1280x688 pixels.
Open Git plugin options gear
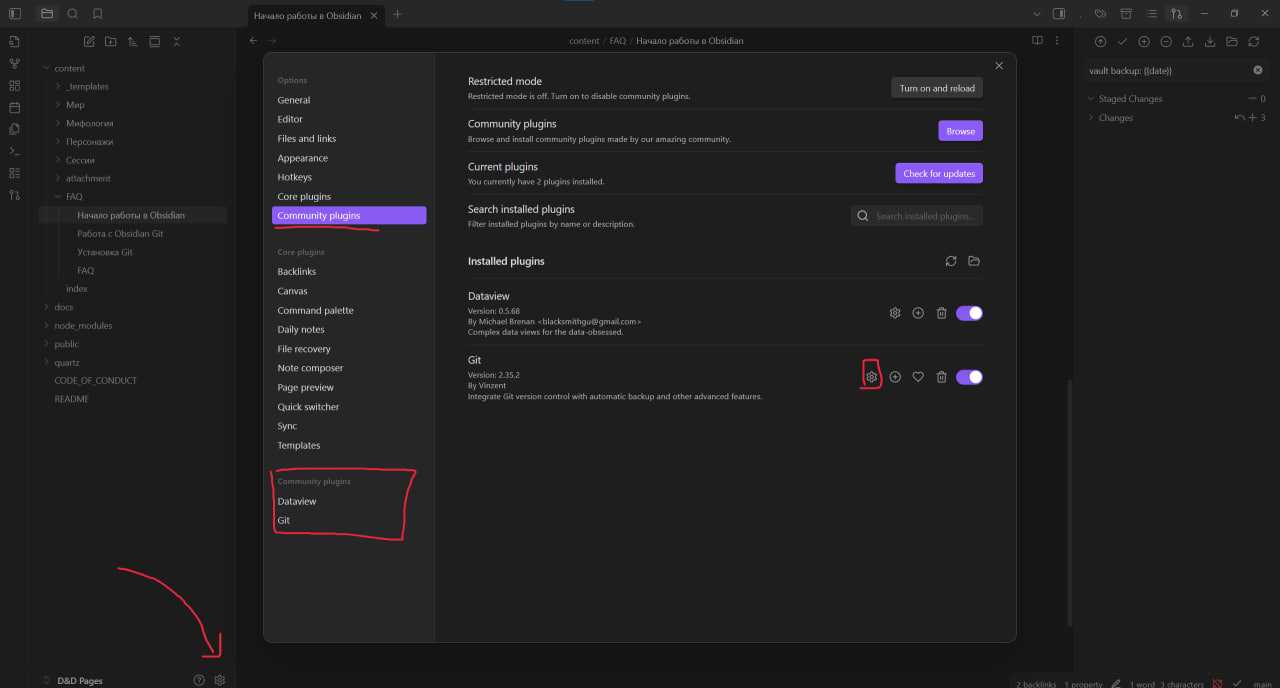871,377
